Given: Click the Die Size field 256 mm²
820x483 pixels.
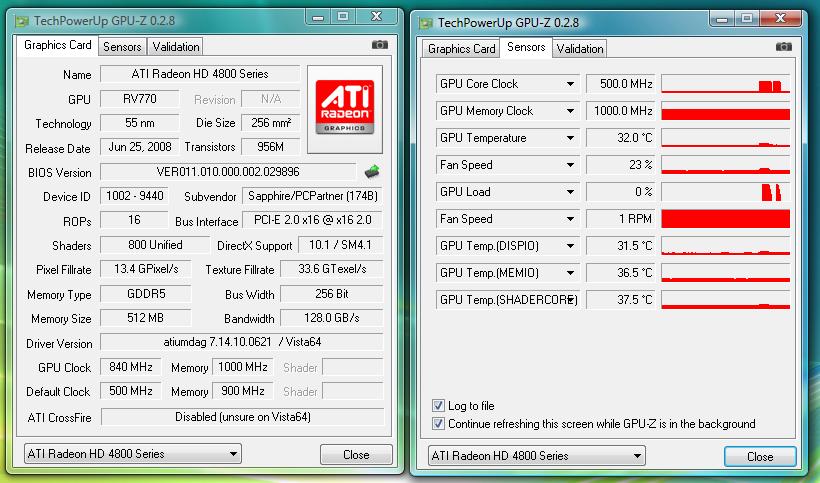Looking at the screenshot, I should click(270, 123).
